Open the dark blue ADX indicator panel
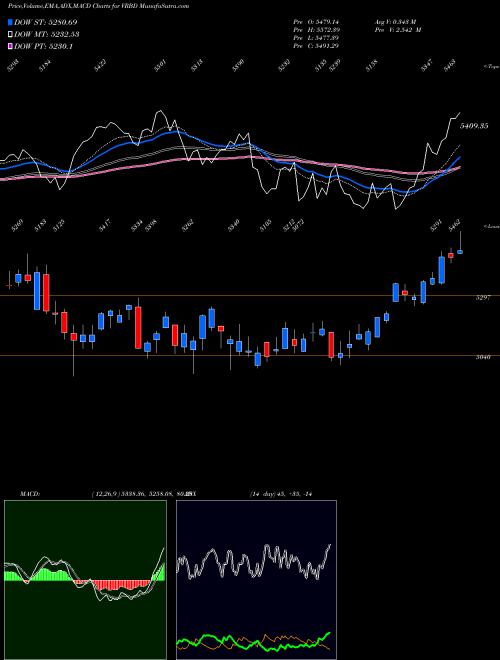500x660 pixels. pos(256,580)
